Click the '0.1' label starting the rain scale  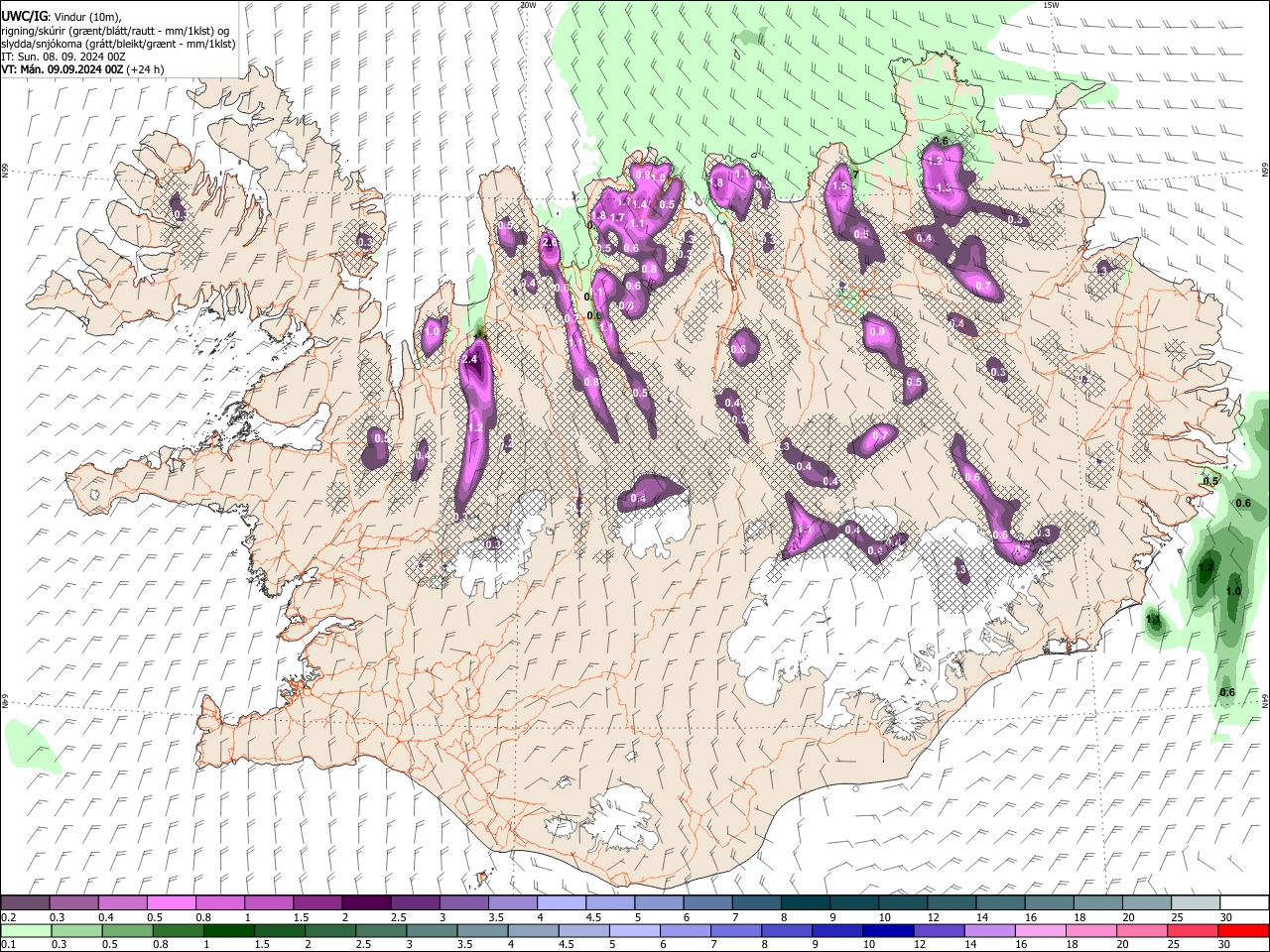(x=9, y=944)
